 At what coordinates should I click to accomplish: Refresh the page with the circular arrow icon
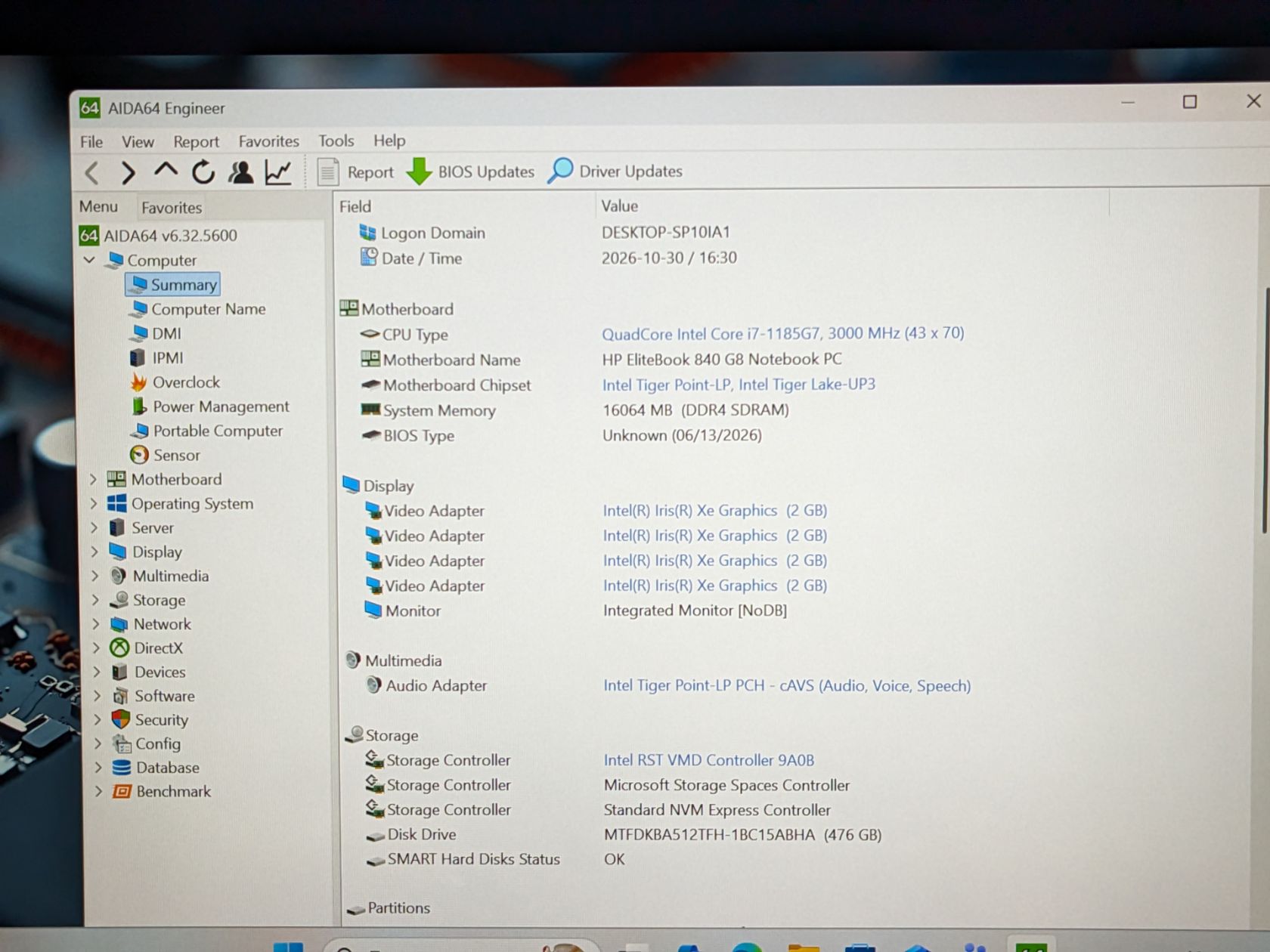(x=203, y=172)
